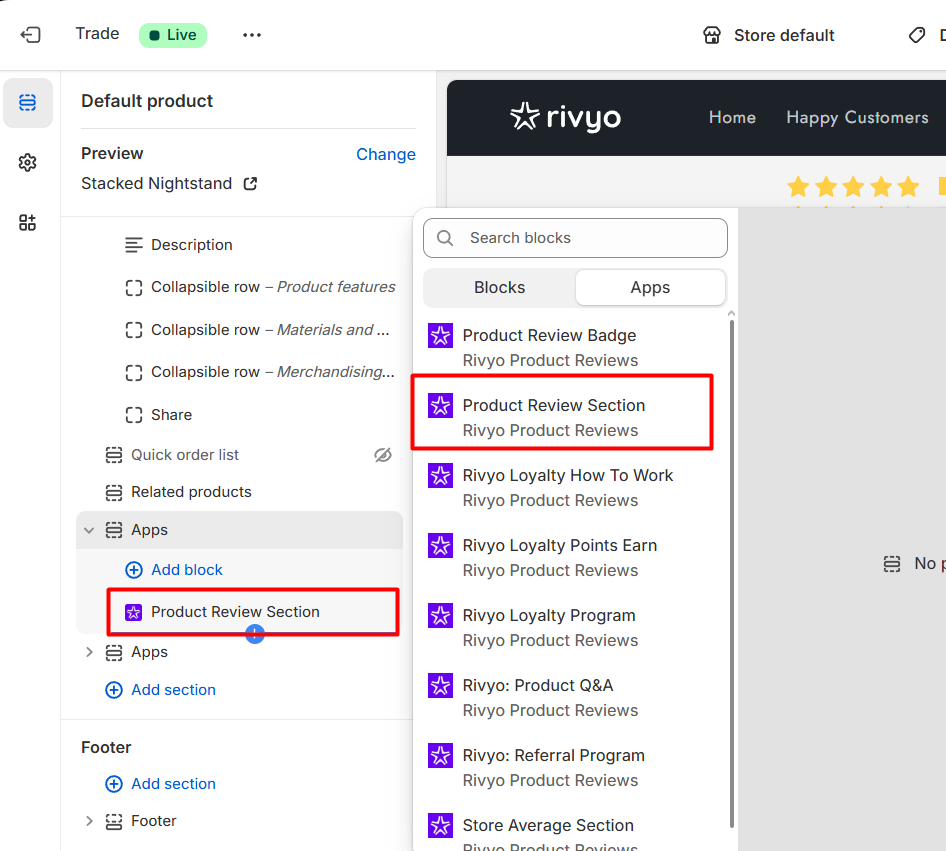Click the tag icon in top bar
Screen dimensions: 946x851
[x=916, y=35]
